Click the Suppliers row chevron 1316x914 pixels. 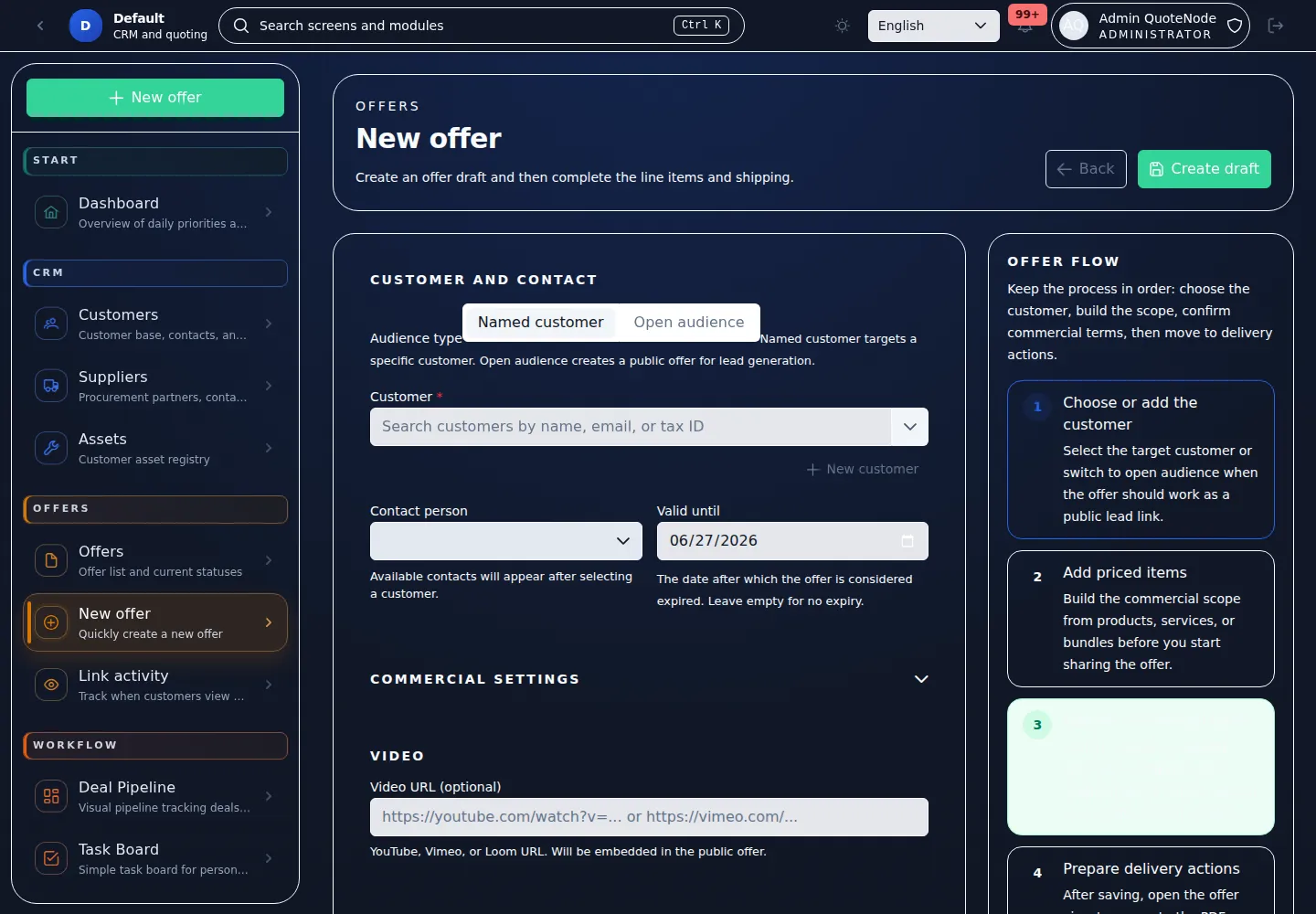pos(269,386)
